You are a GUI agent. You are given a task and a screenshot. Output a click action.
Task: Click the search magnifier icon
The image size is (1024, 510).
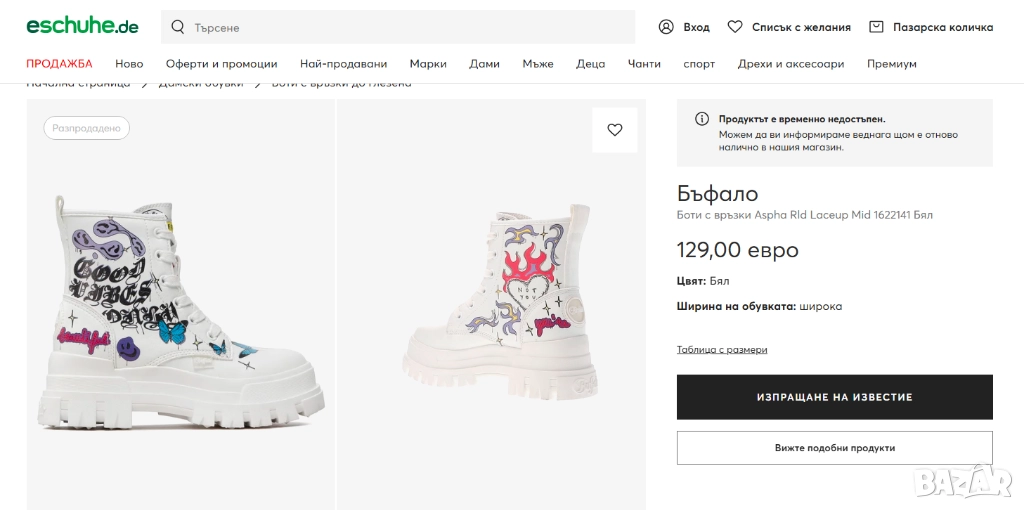178,27
